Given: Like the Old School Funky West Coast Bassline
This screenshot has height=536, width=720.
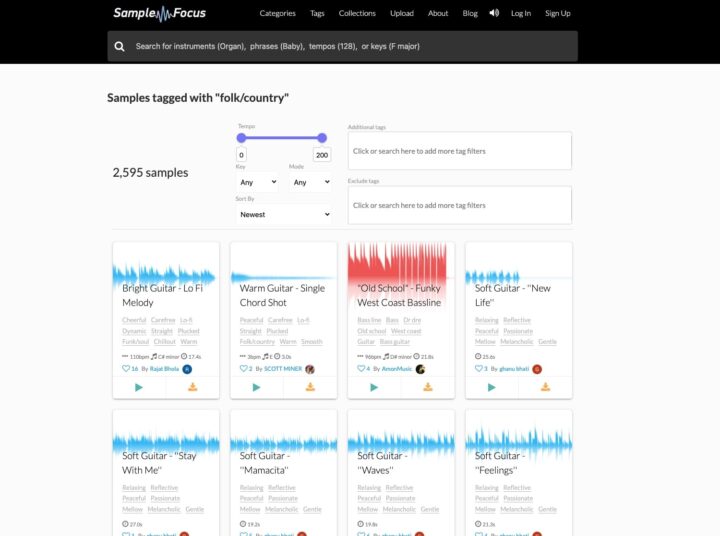Looking at the screenshot, I should click(360, 368).
